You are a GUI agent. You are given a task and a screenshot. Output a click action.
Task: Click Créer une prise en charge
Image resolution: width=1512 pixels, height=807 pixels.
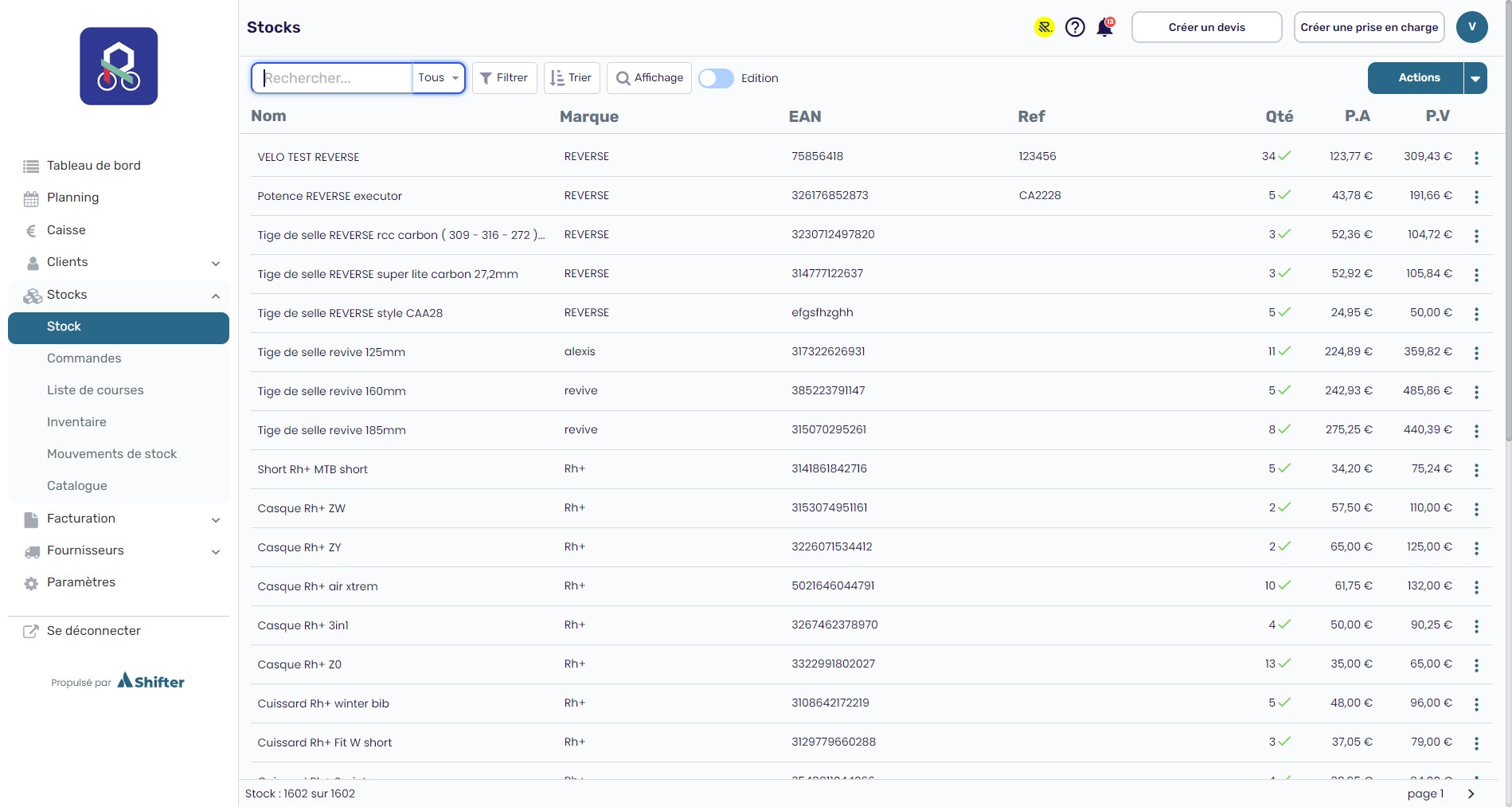1369,27
